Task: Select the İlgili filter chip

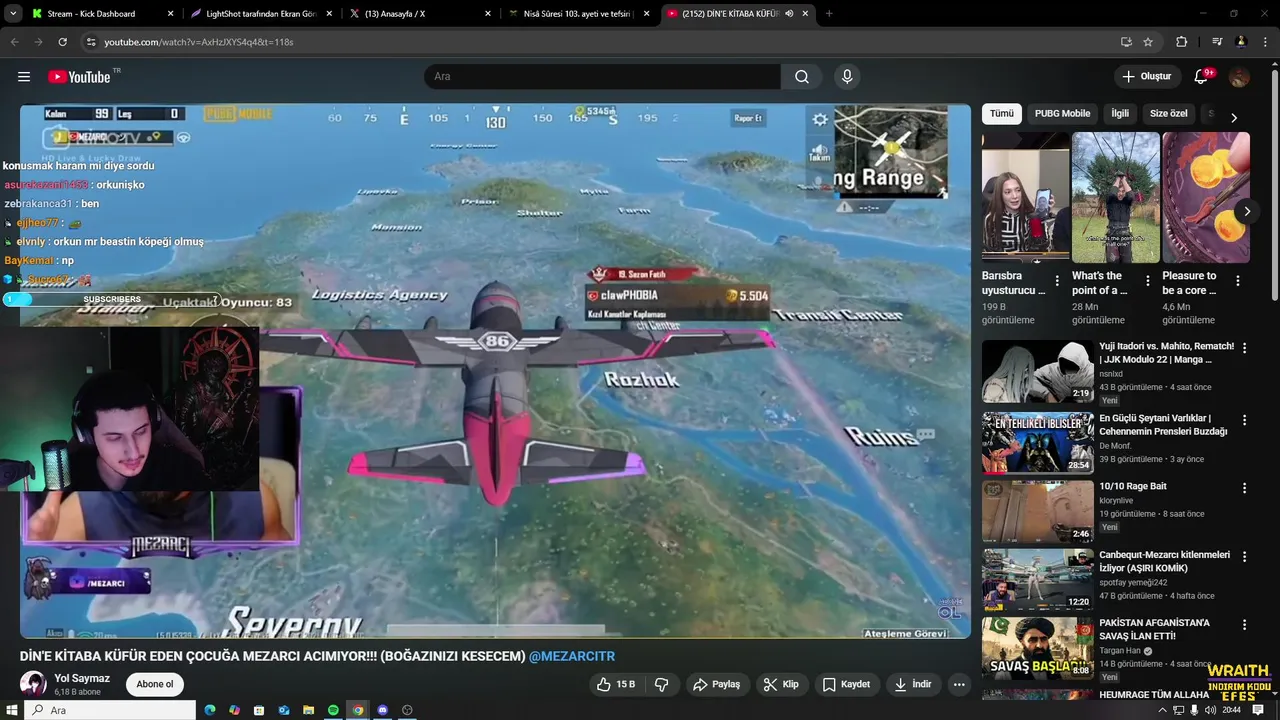Action: pos(1120,114)
